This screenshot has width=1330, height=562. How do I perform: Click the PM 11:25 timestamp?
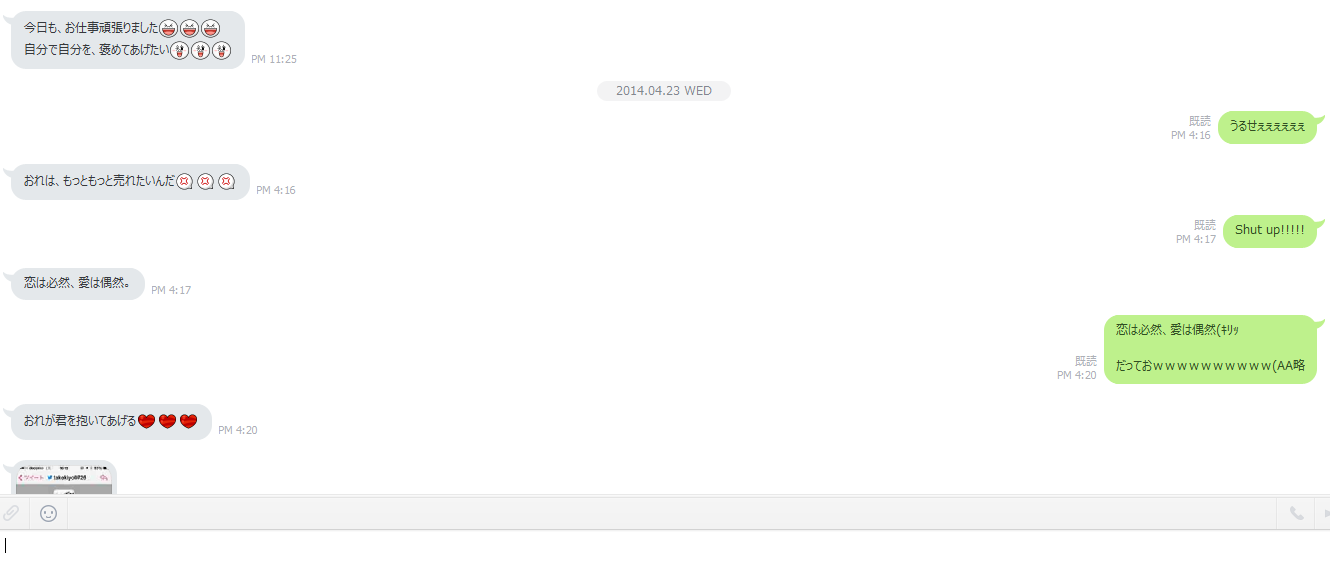pos(274,59)
